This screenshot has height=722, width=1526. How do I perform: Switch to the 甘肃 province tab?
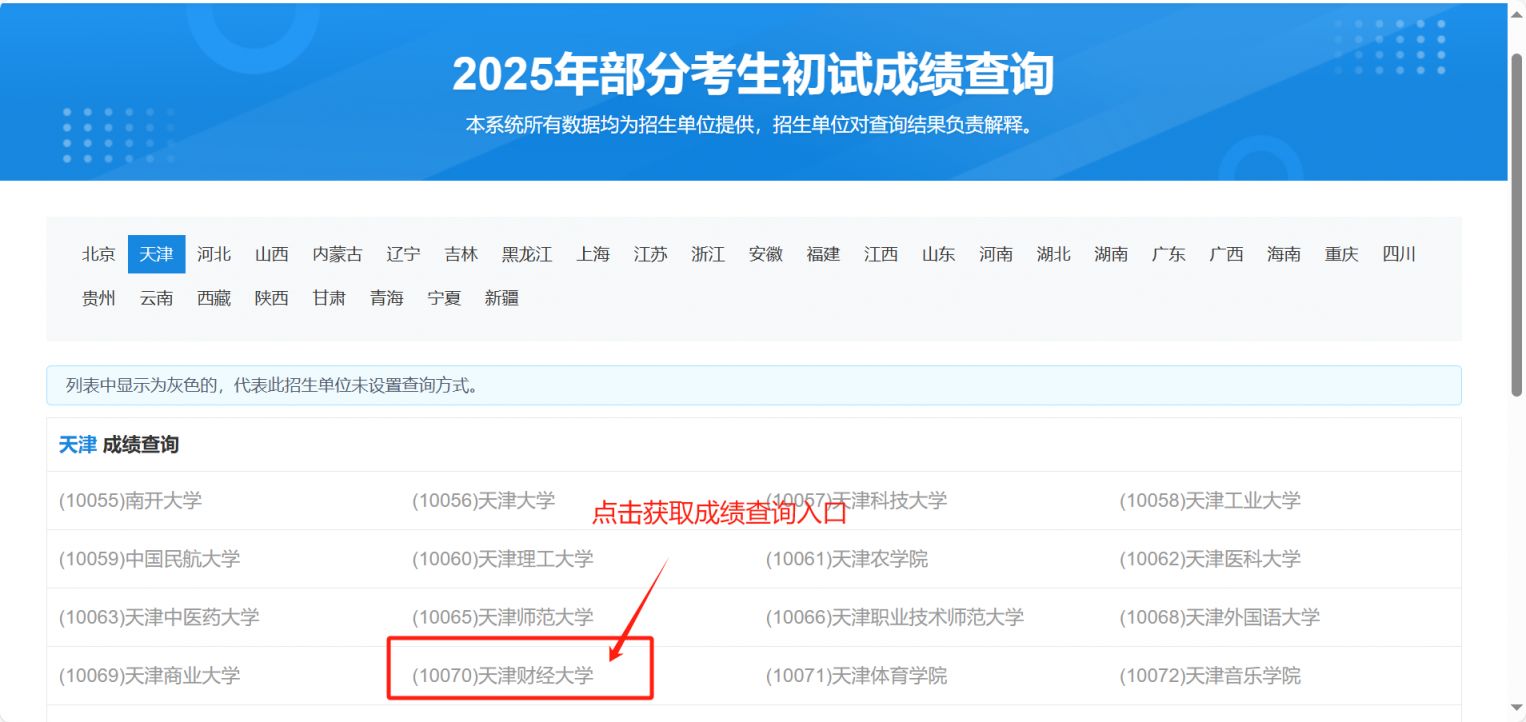pyautogui.click(x=329, y=298)
